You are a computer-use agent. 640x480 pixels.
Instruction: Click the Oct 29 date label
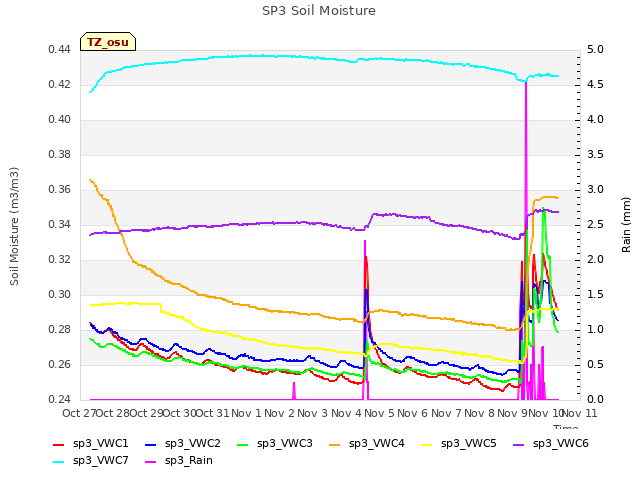(x=146, y=413)
